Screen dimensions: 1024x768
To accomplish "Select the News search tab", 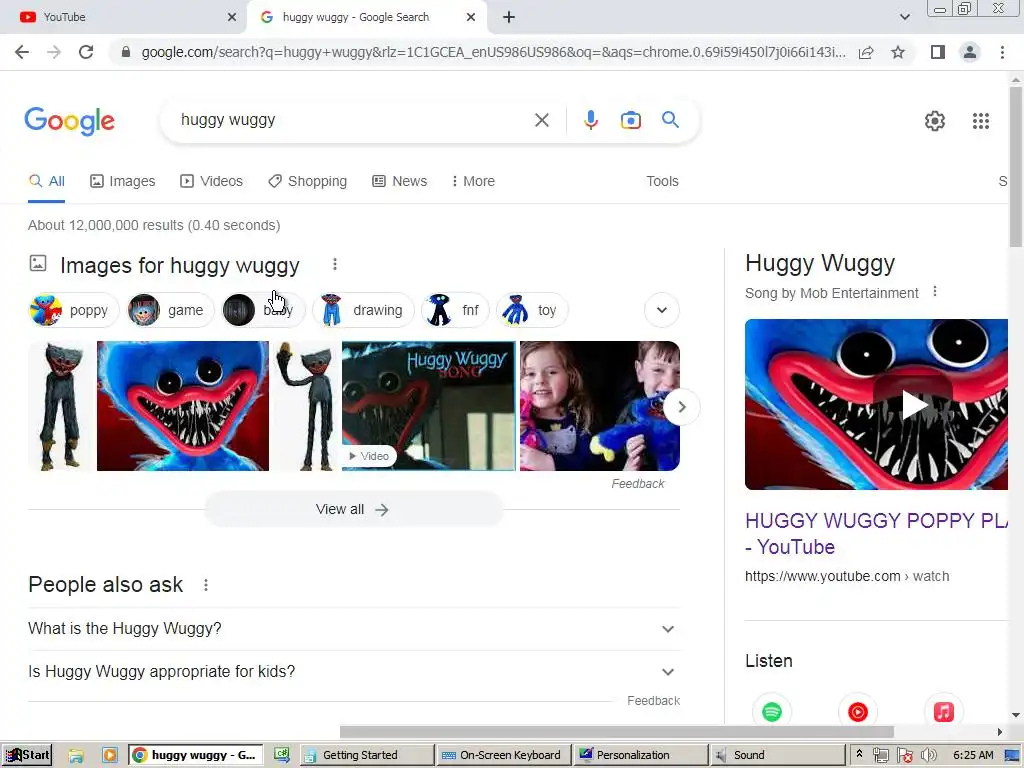I will pyautogui.click(x=400, y=182).
